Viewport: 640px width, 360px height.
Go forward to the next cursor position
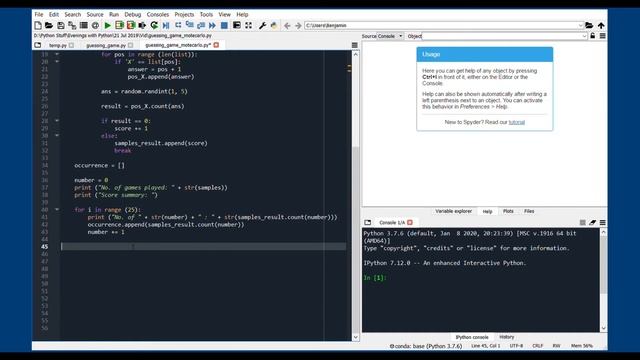[x=298, y=25]
